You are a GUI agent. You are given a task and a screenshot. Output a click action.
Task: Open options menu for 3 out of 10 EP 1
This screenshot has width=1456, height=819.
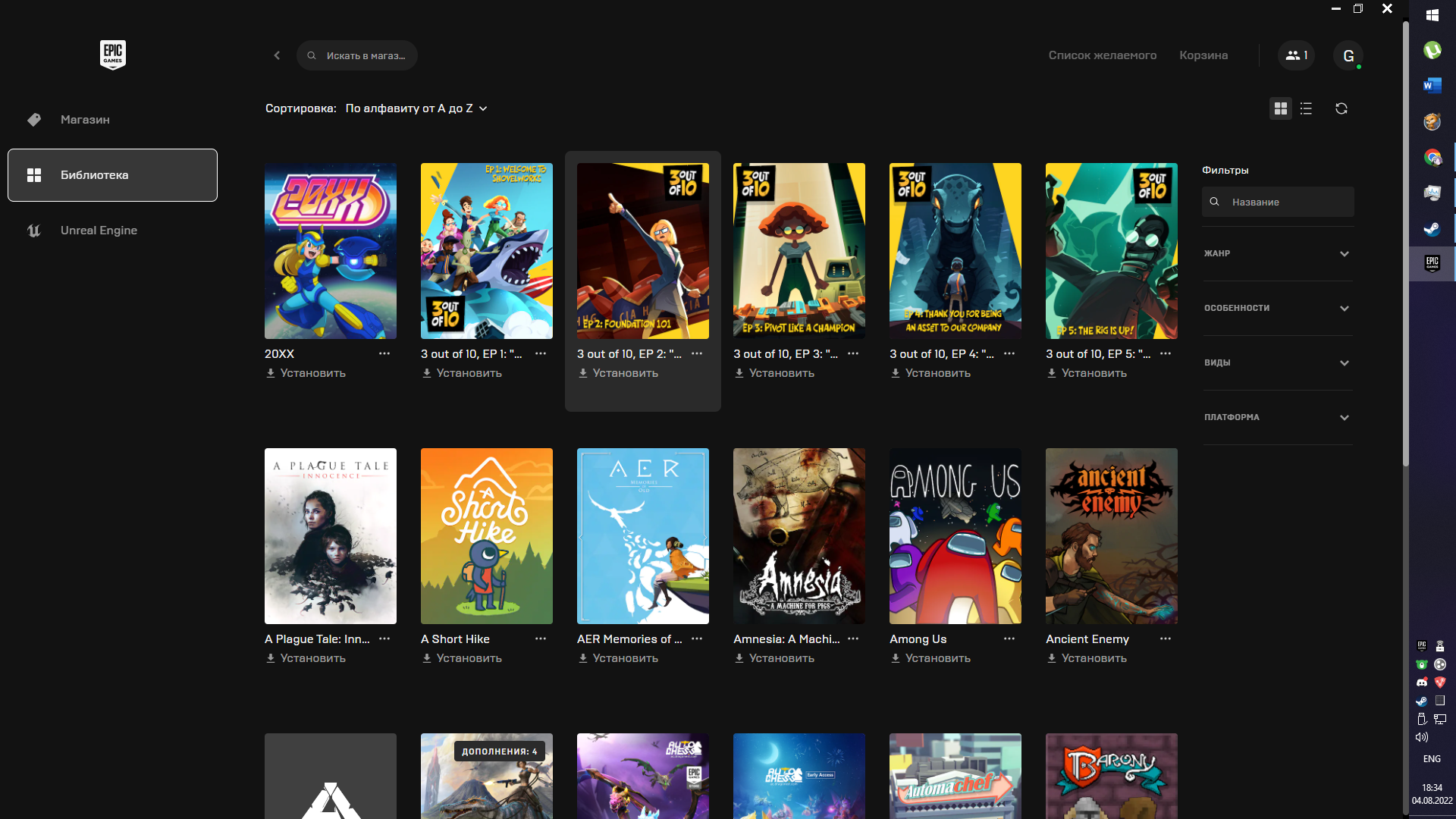pos(541,353)
